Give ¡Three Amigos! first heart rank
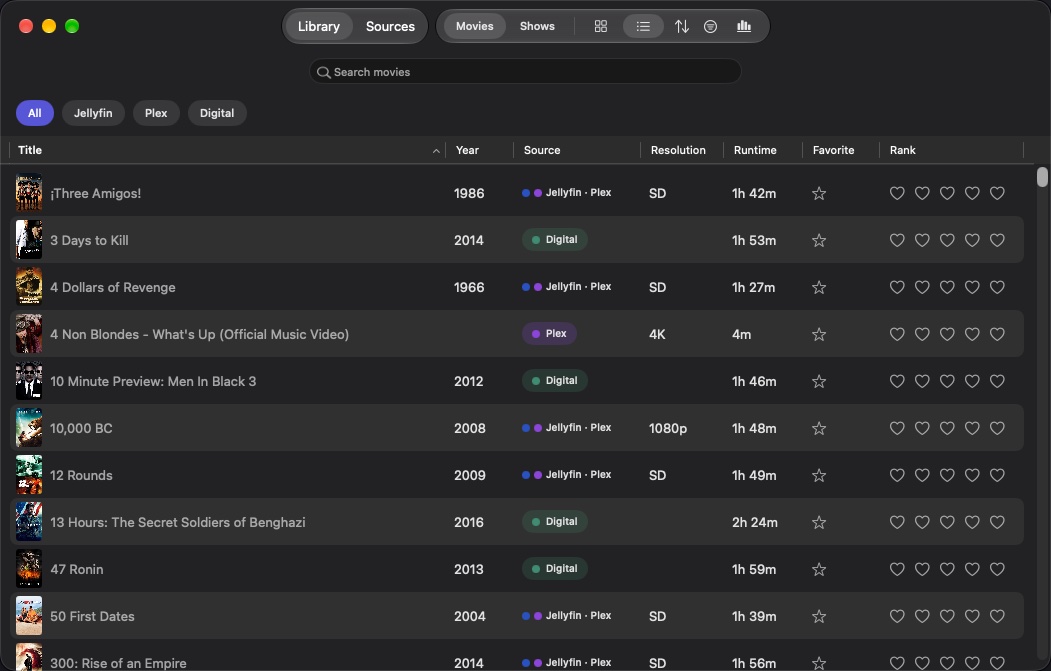The width and height of the screenshot is (1051, 671). tap(897, 193)
